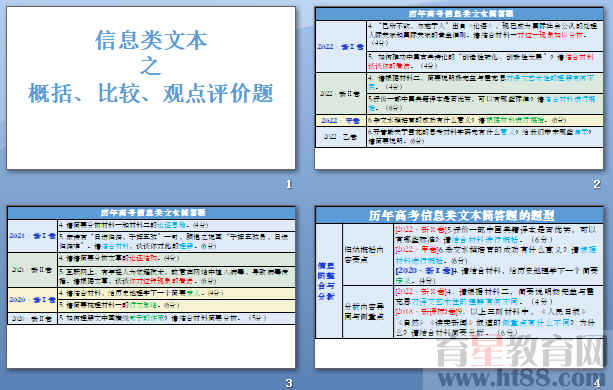The height and width of the screenshot is (390, 613).
Task: Click the slide number 1 label
Action: (289, 184)
